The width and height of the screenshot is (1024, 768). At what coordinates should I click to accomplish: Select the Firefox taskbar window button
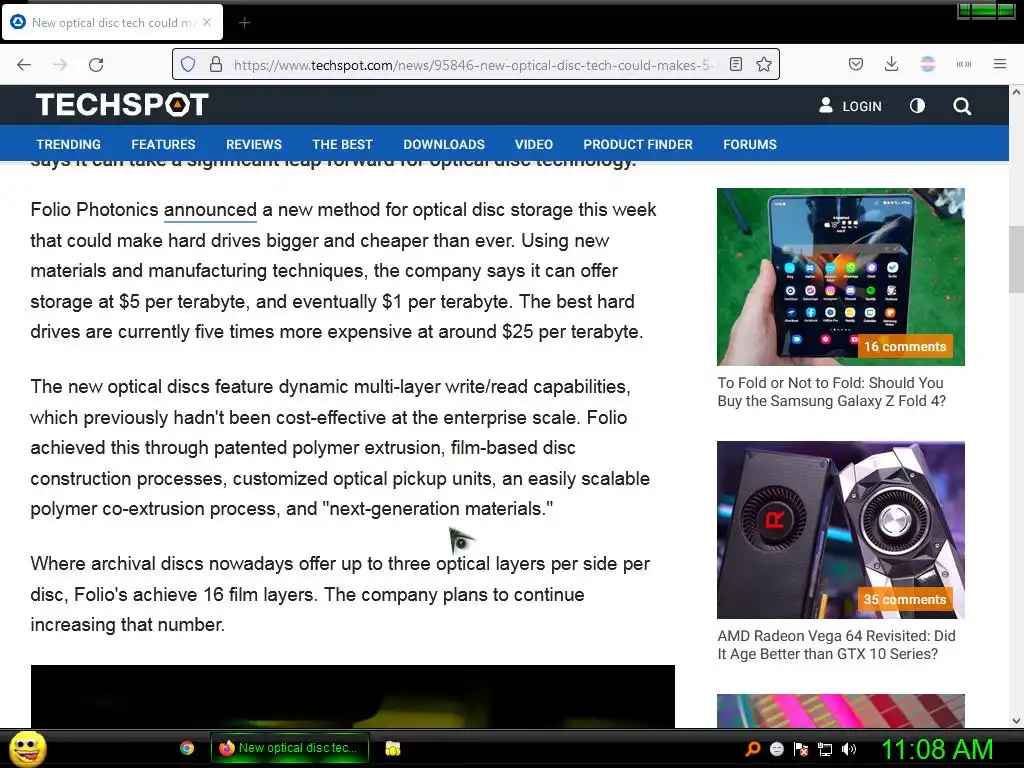(x=290, y=748)
